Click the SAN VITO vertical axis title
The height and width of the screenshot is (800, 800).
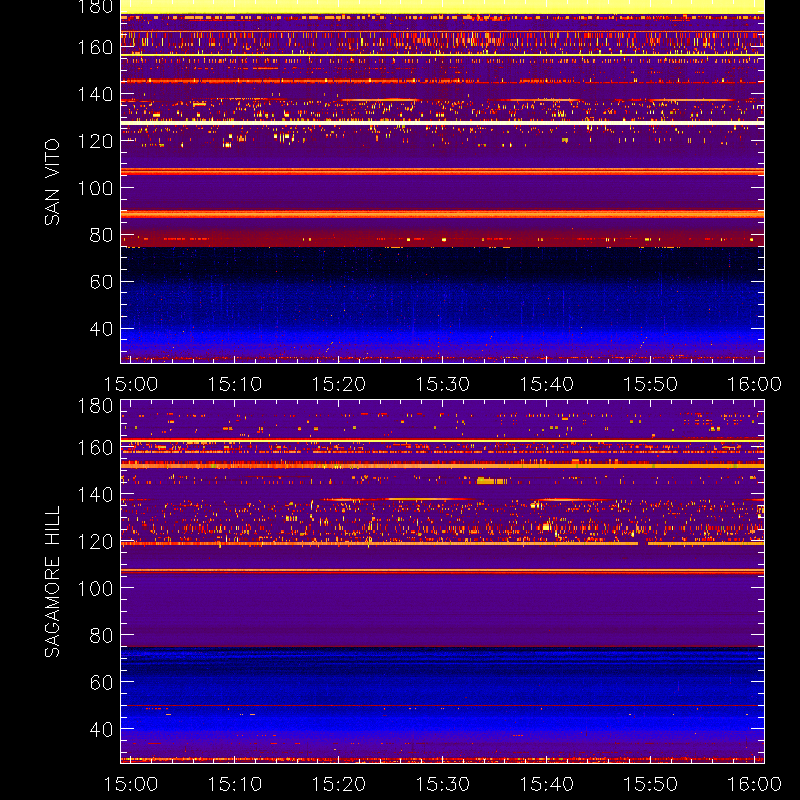click(x=52, y=182)
